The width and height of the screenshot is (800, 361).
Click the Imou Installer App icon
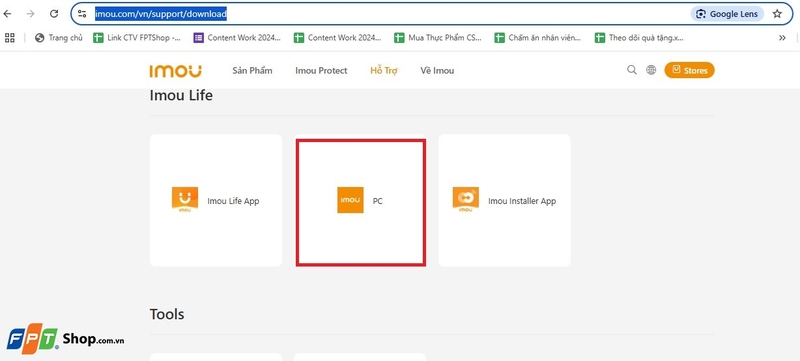click(x=466, y=200)
